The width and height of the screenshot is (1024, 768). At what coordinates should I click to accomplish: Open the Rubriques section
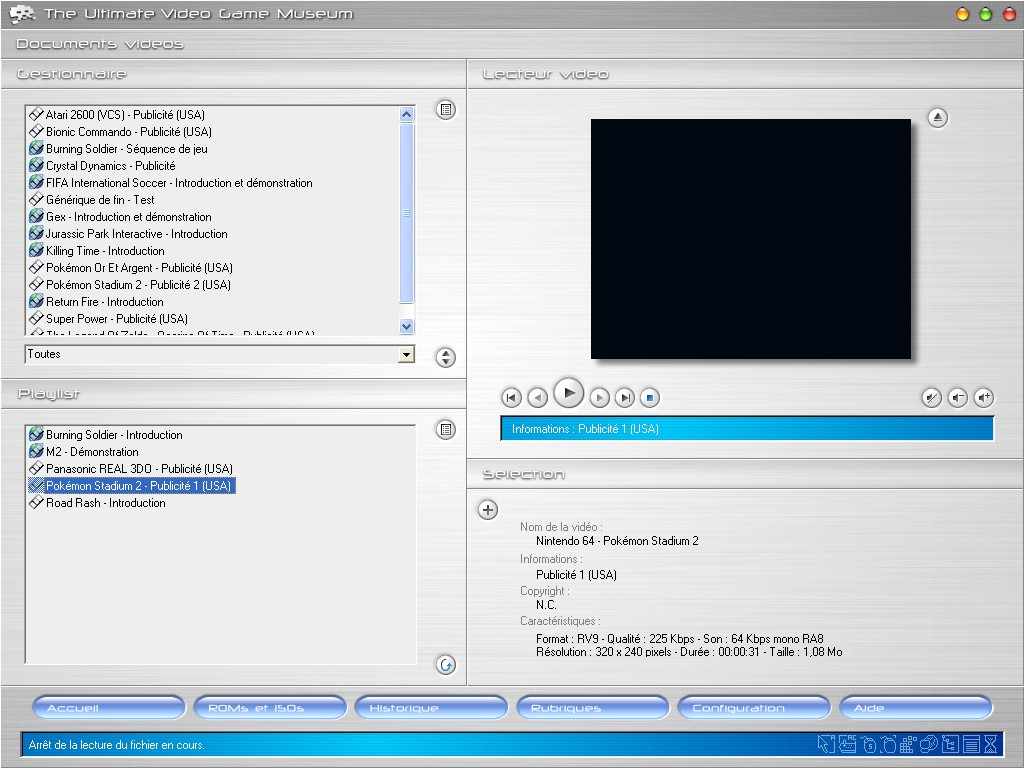(x=593, y=707)
